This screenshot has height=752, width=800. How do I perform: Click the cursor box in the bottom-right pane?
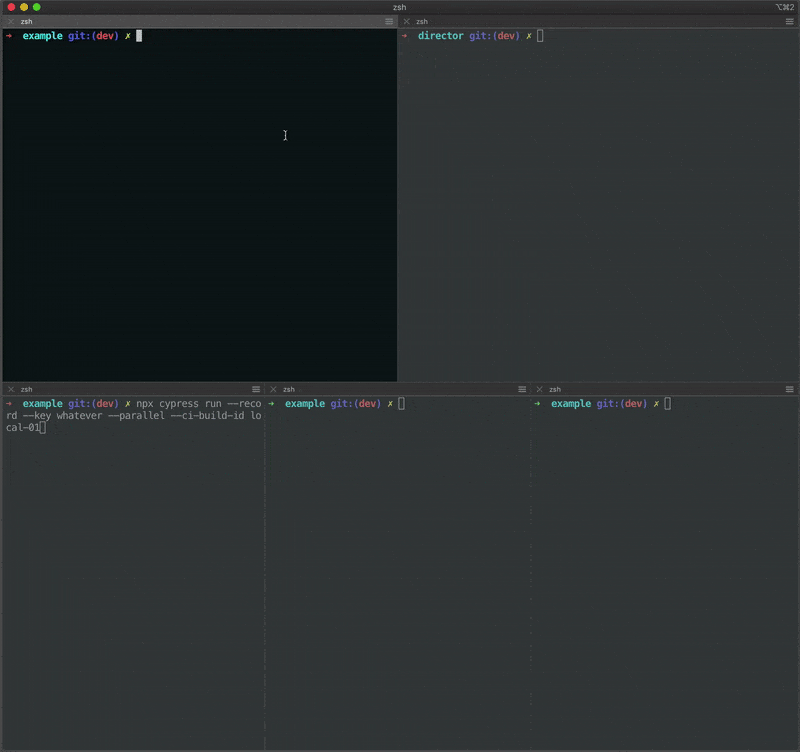tap(668, 404)
